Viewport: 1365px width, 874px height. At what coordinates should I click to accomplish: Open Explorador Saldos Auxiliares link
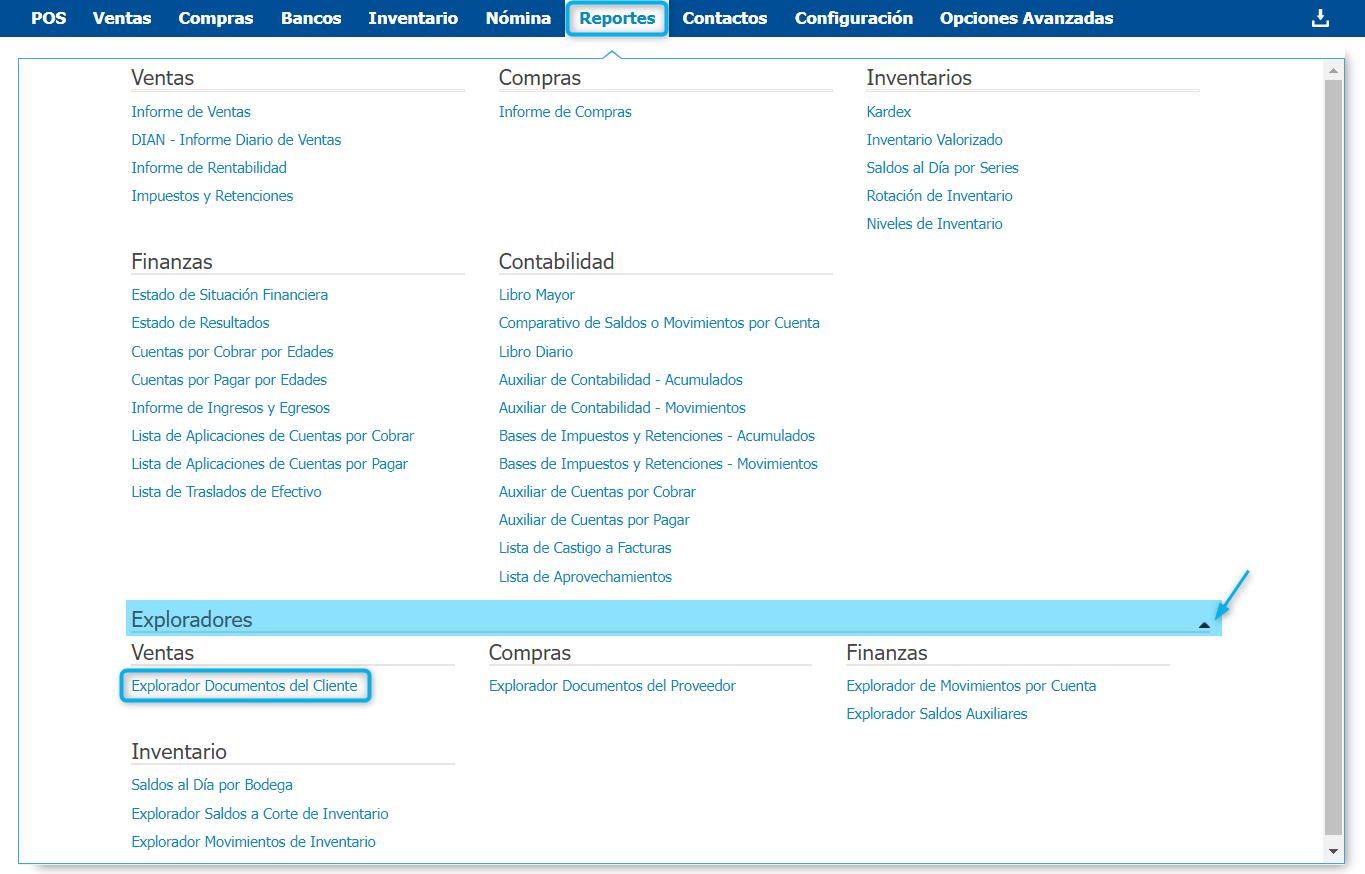[x=937, y=714]
